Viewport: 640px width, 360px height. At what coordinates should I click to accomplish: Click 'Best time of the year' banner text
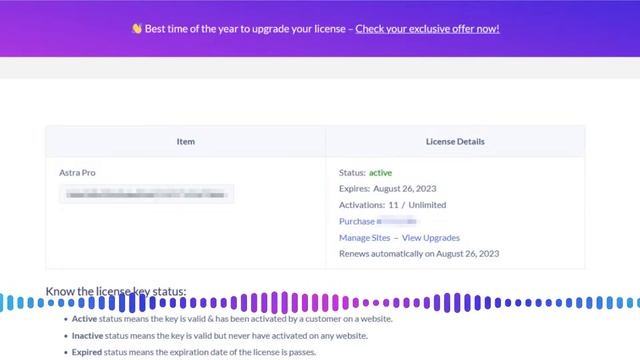245,29
